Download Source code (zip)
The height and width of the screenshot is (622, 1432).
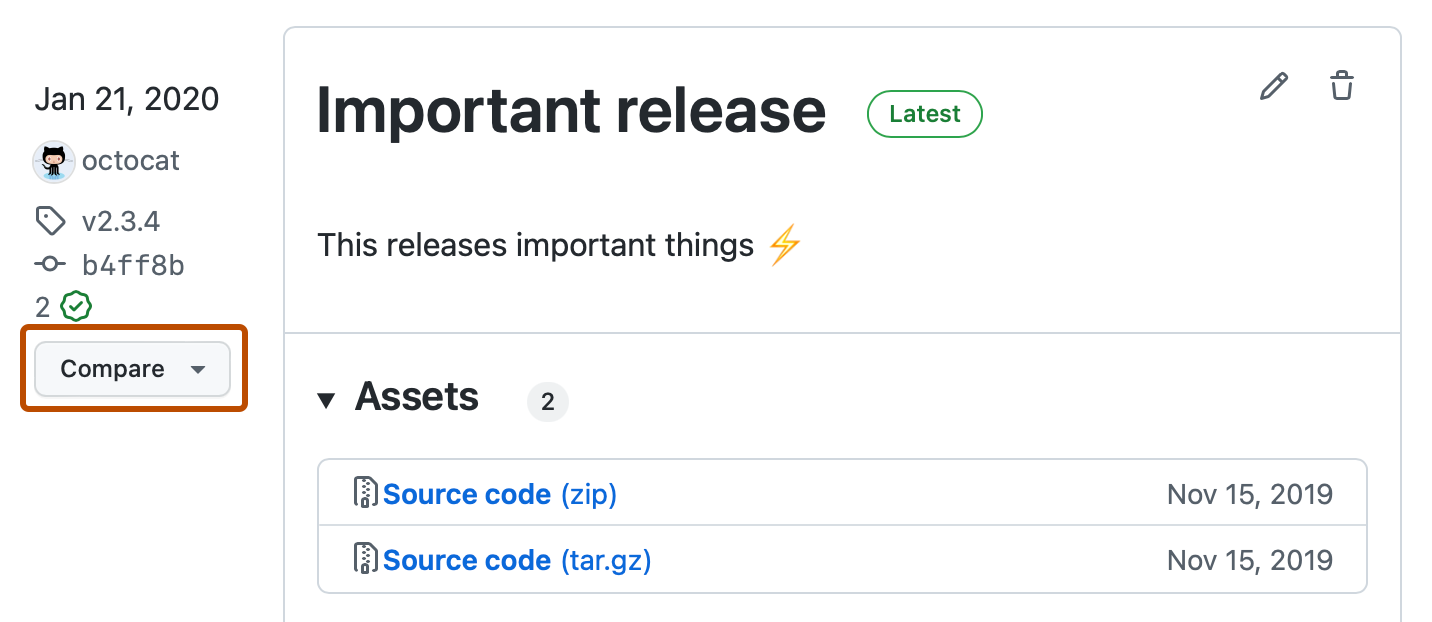click(499, 494)
